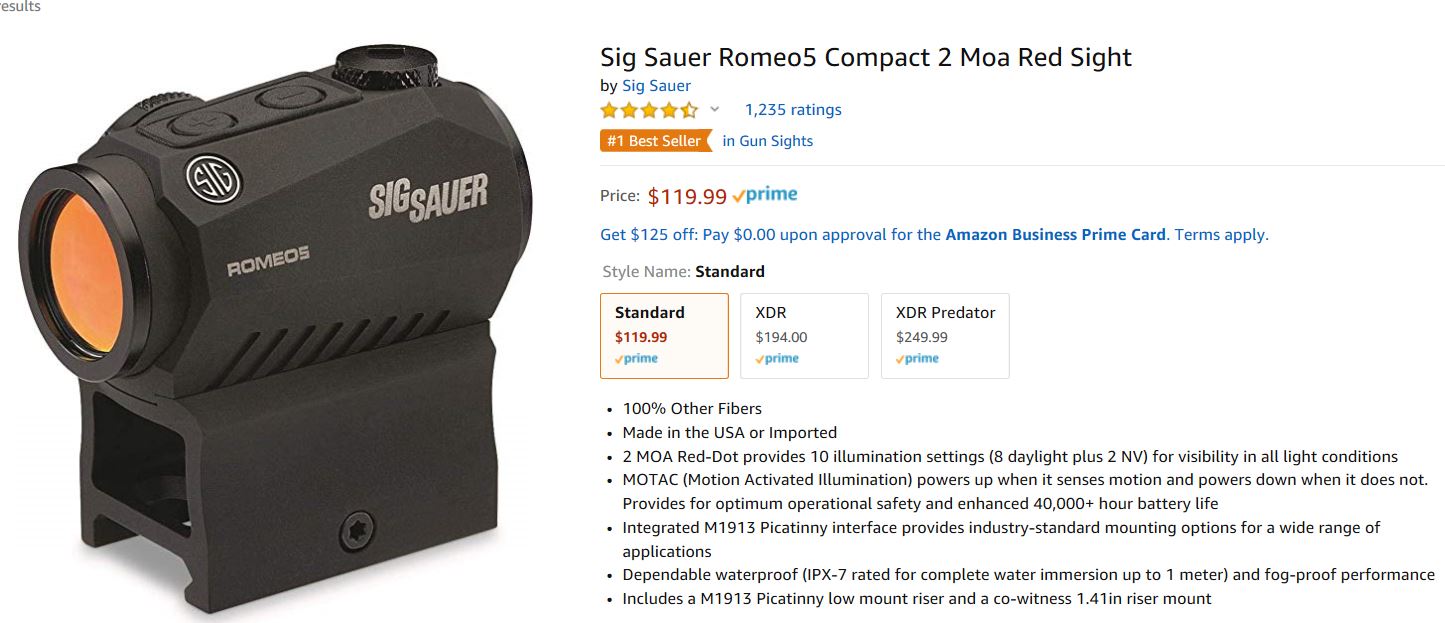Click the Prime icon under the $249.99 price
Image resolution: width=1445 pixels, height=623 pixels.
(917, 359)
